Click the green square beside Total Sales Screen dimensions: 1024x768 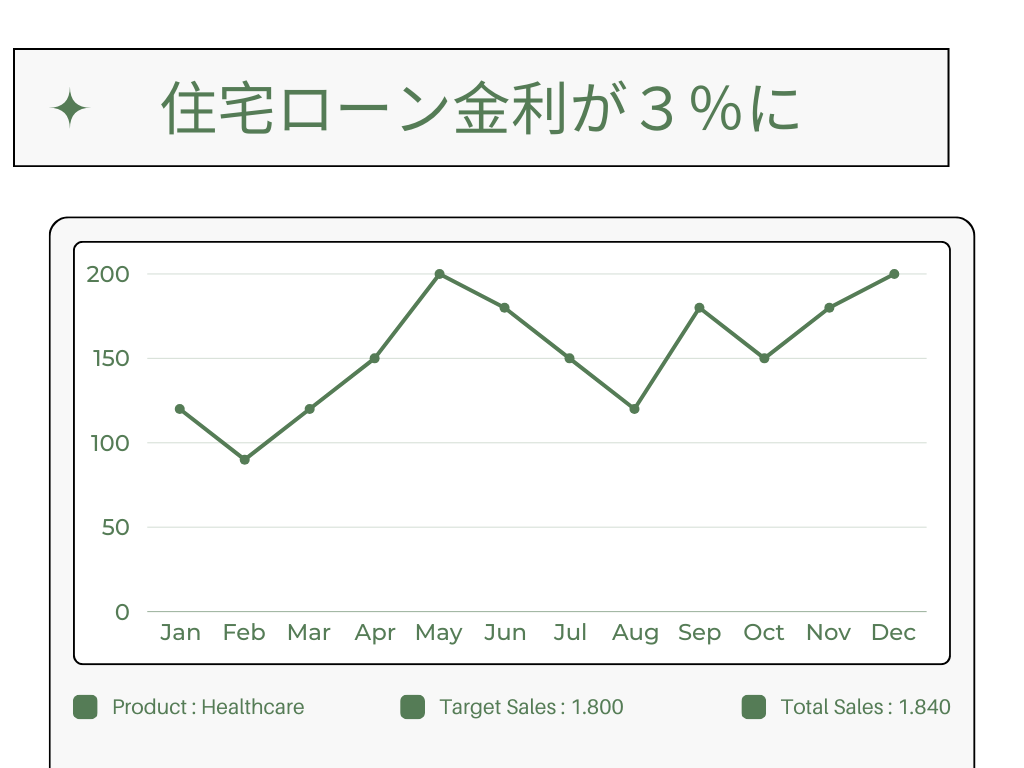click(x=753, y=707)
